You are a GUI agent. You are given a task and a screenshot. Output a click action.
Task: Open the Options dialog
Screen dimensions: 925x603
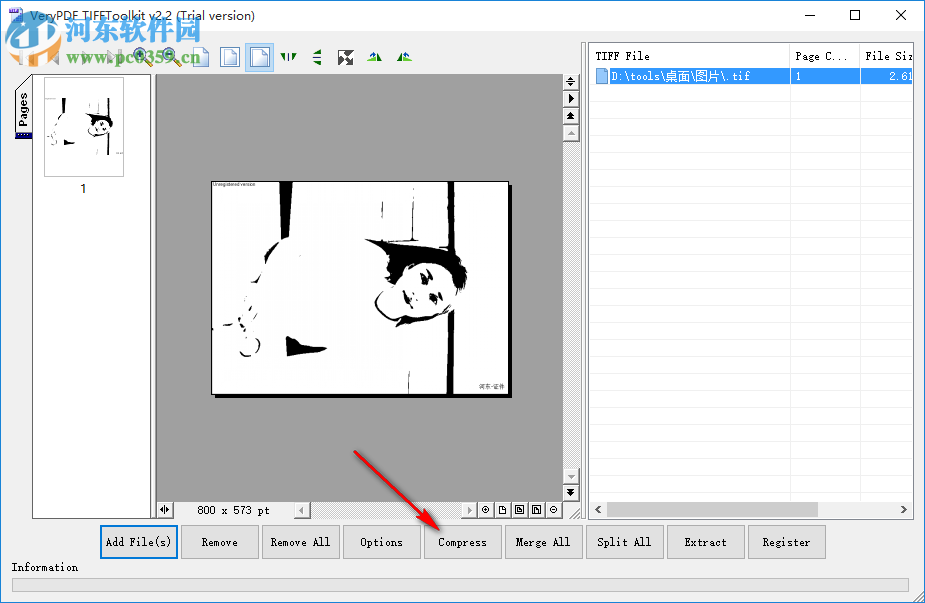pos(381,541)
